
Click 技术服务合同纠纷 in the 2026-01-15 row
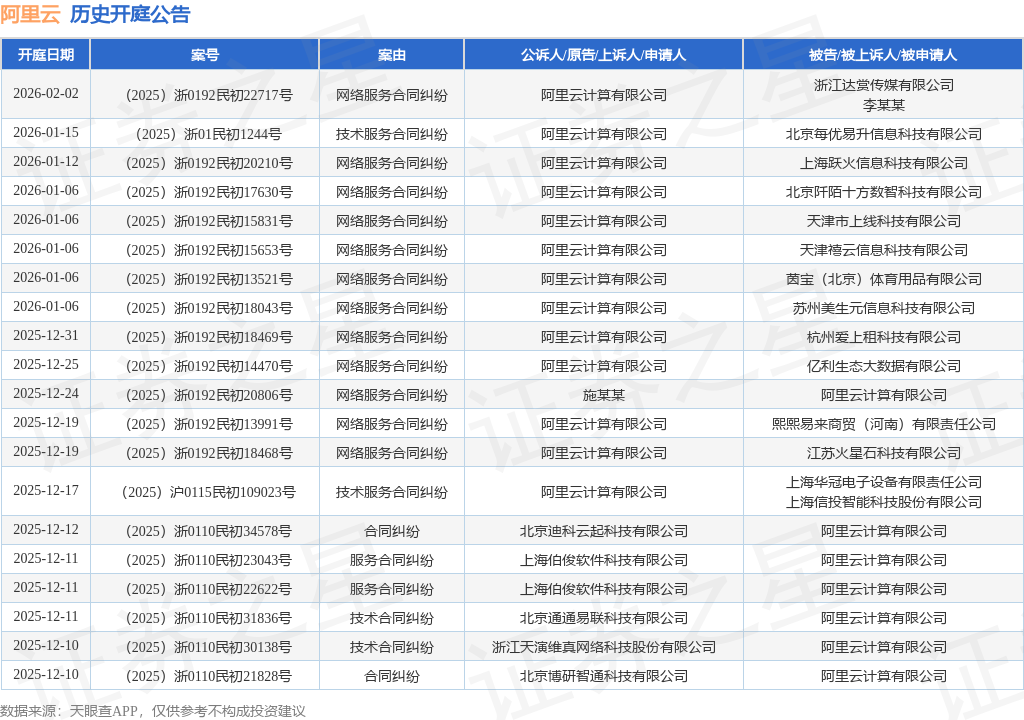pos(392,134)
